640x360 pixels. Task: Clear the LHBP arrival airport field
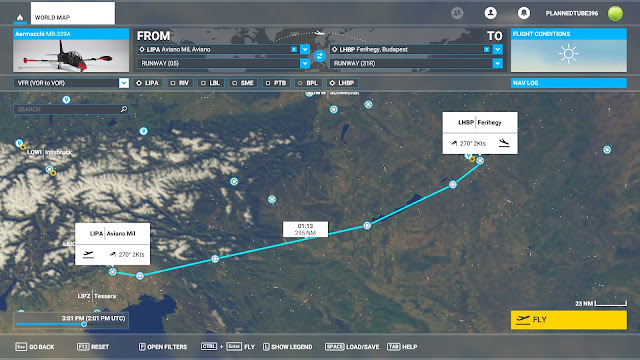487,49
